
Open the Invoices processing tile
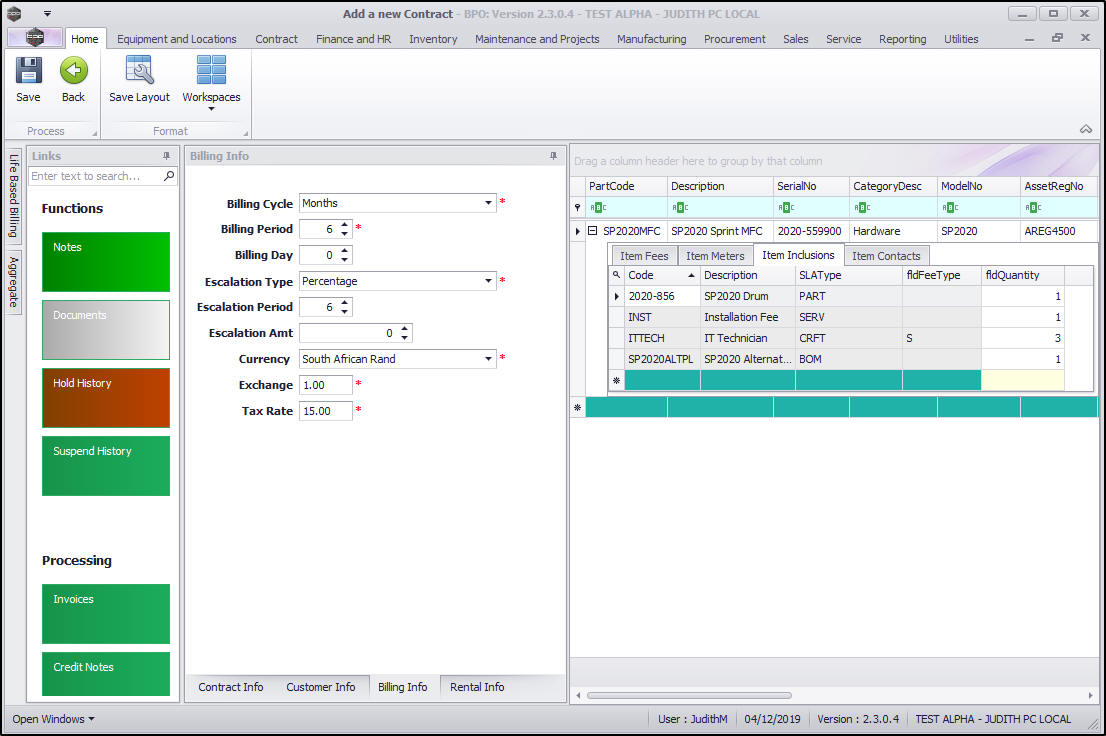click(106, 614)
